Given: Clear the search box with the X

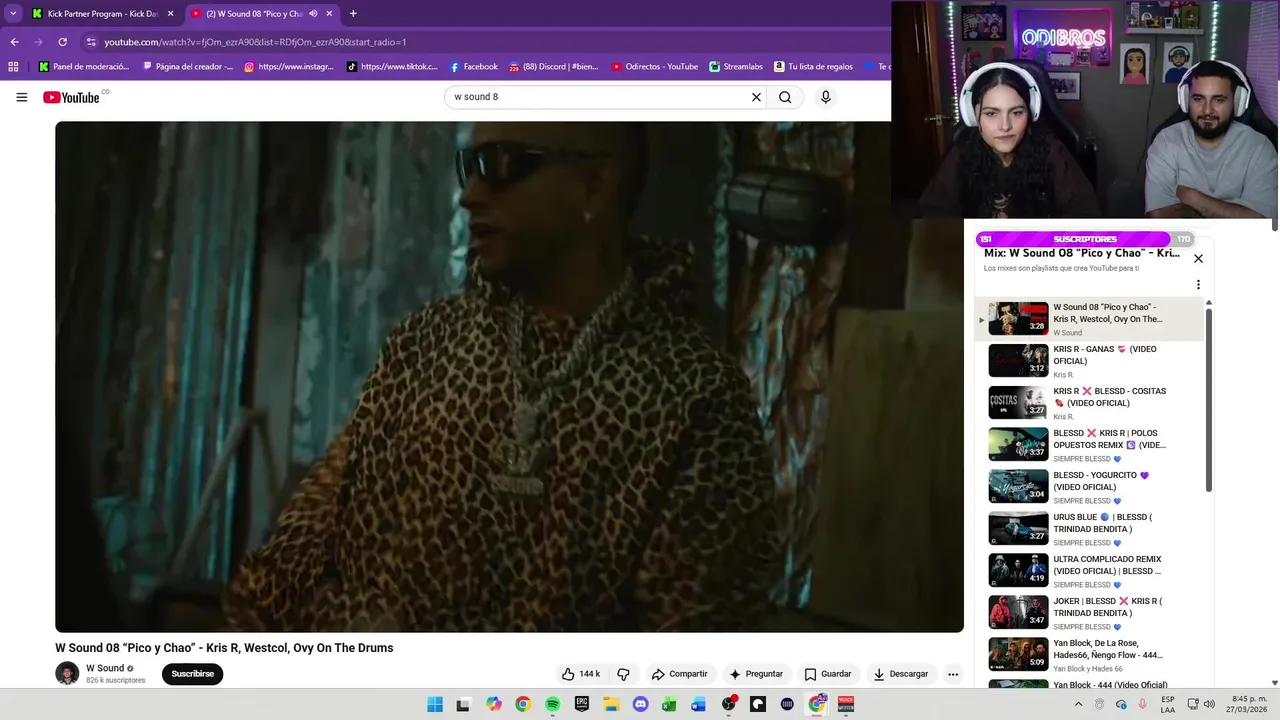Looking at the screenshot, I should 756,97.
